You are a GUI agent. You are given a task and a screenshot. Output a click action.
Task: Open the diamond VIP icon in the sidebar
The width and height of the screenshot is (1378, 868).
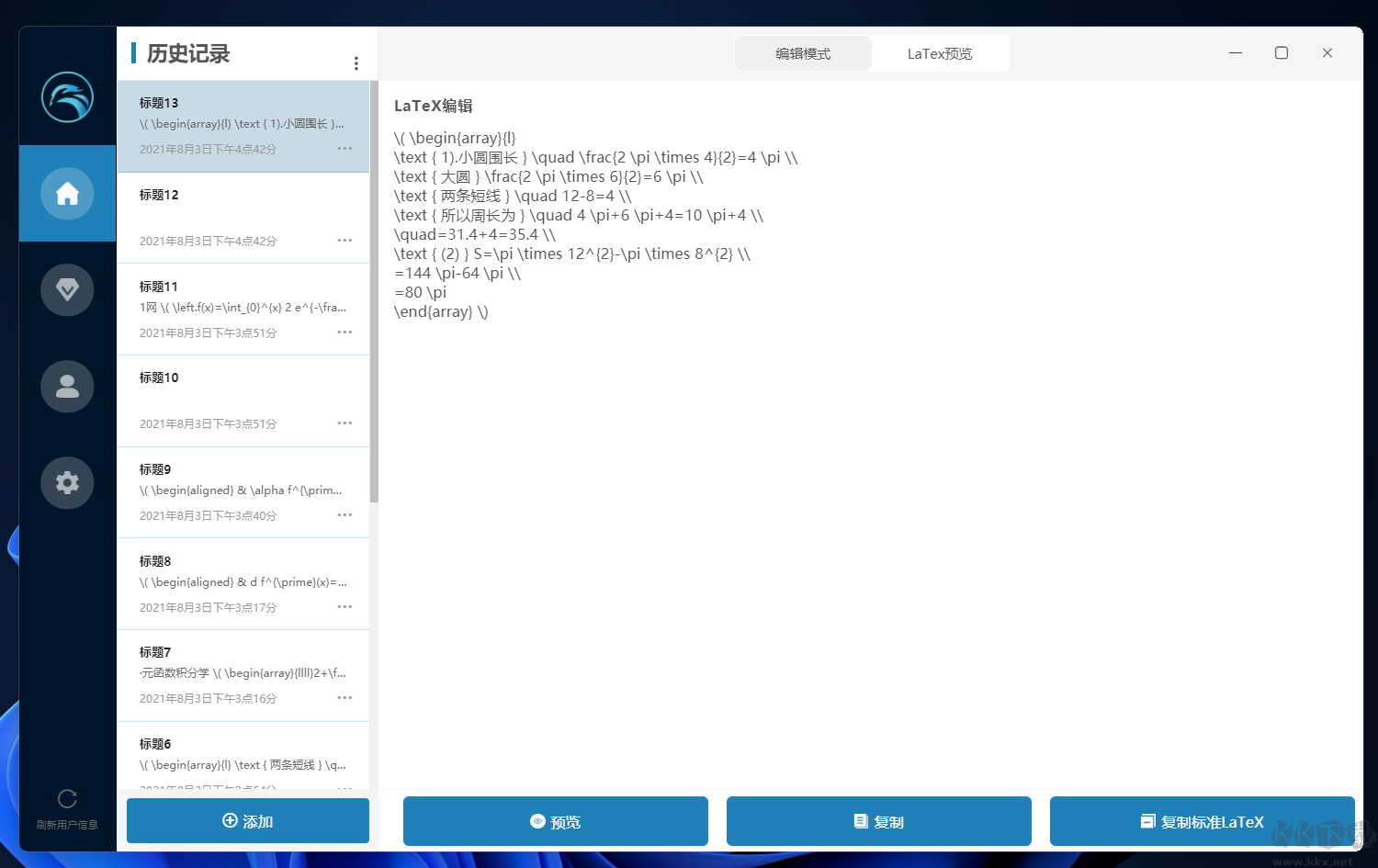click(x=67, y=290)
